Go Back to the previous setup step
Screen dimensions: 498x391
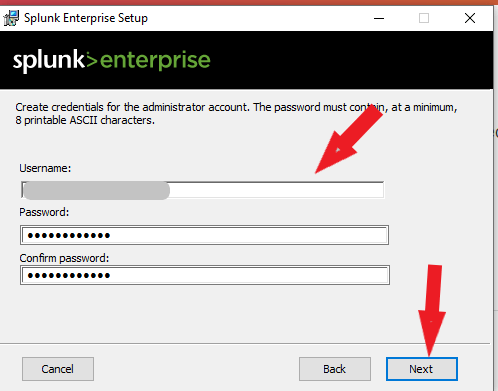[x=335, y=369]
